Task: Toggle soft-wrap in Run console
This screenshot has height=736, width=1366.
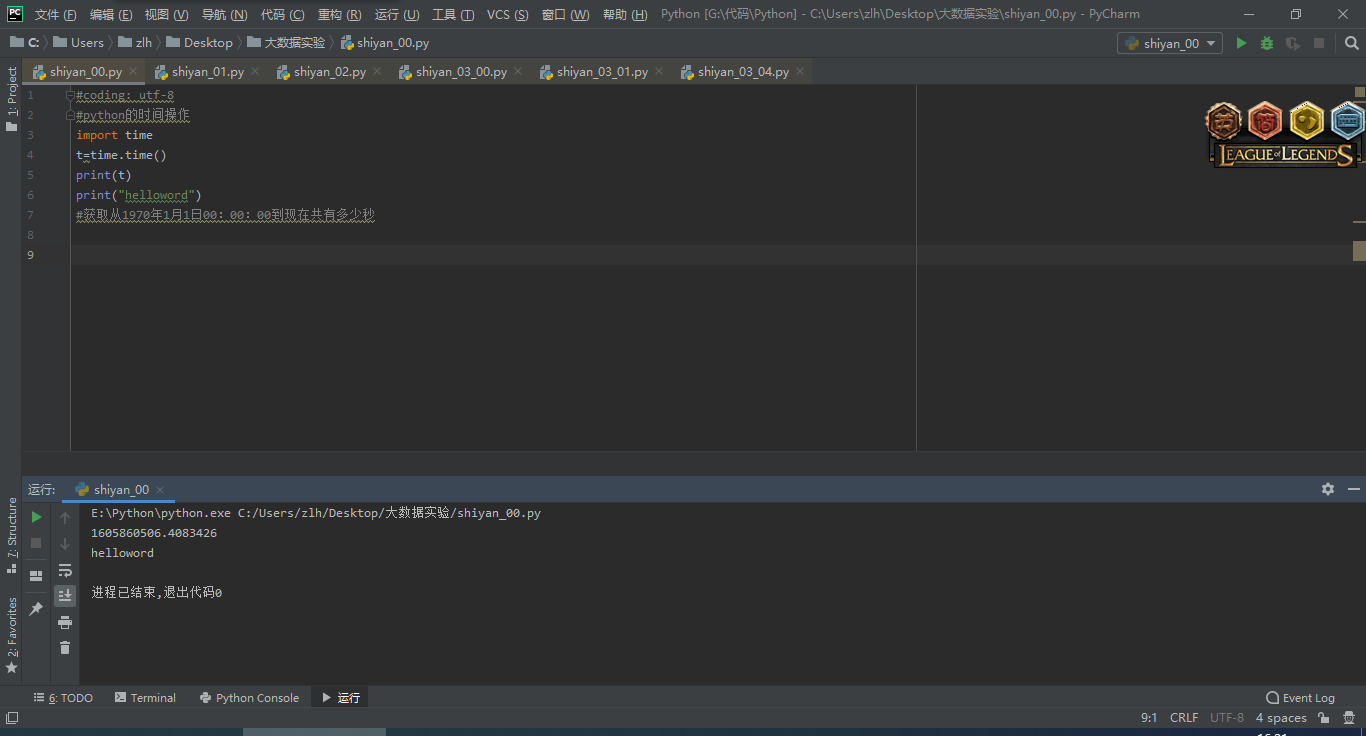Action: tap(65, 570)
